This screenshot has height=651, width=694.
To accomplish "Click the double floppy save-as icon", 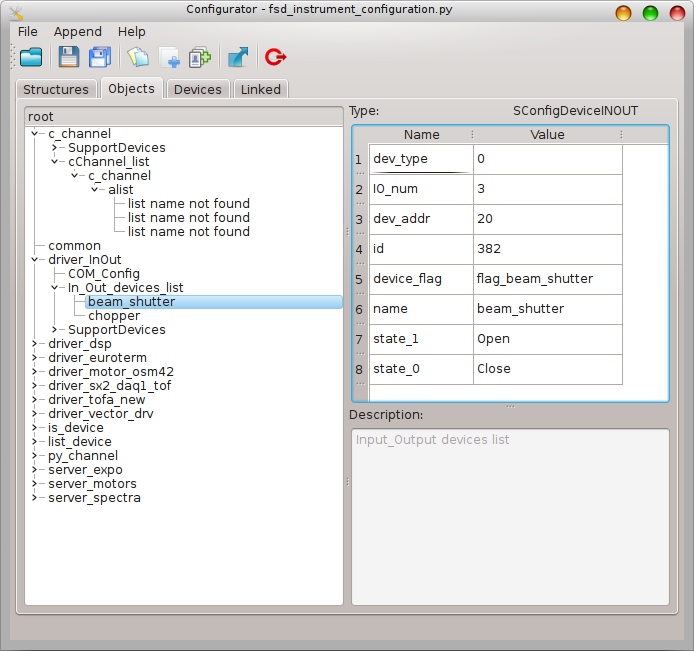I will (100, 57).
